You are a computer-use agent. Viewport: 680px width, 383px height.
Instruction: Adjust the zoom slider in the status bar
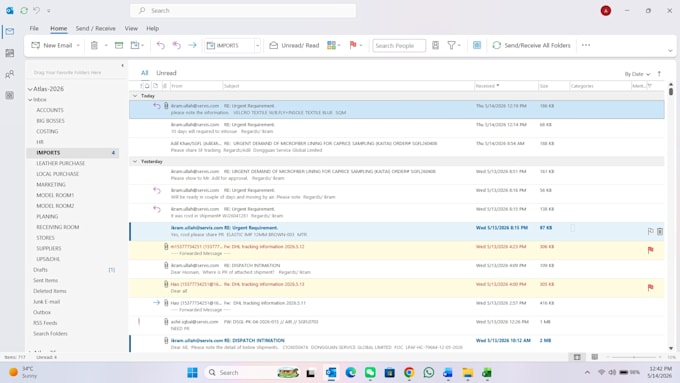(x=634, y=357)
